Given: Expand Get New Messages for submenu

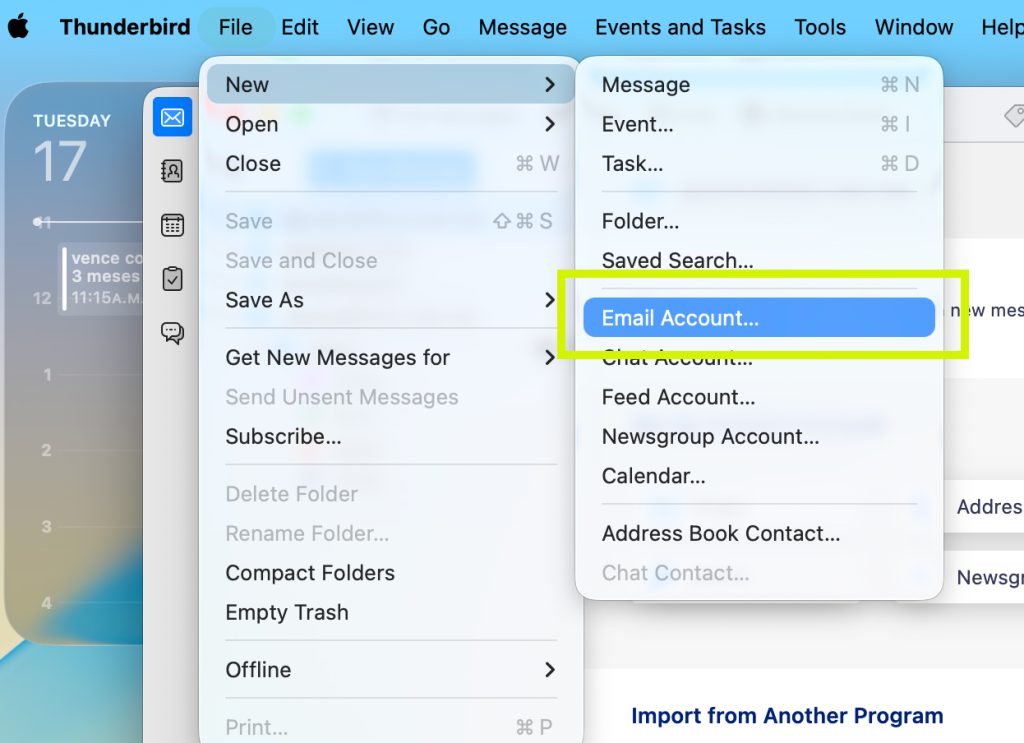Looking at the screenshot, I should click(390, 358).
